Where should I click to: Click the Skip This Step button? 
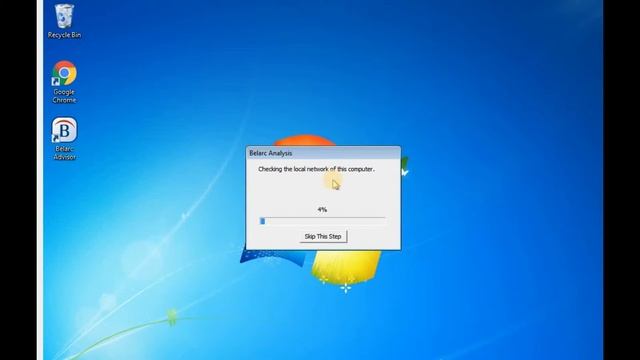[x=323, y=236]
